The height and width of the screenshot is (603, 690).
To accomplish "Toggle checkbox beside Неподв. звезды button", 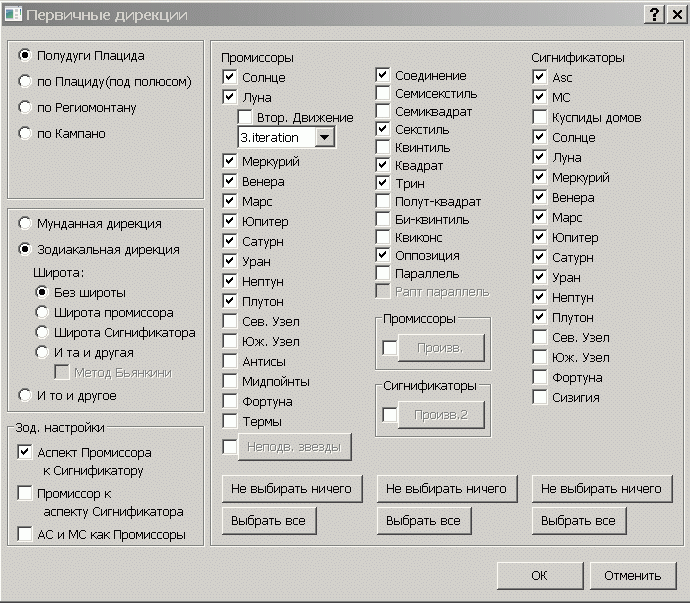I will click(230, 447).
